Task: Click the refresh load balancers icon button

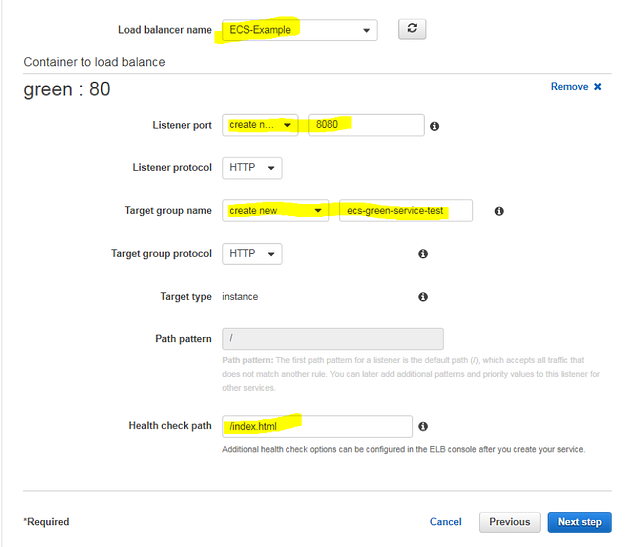Action: click(x=413, y=29)
